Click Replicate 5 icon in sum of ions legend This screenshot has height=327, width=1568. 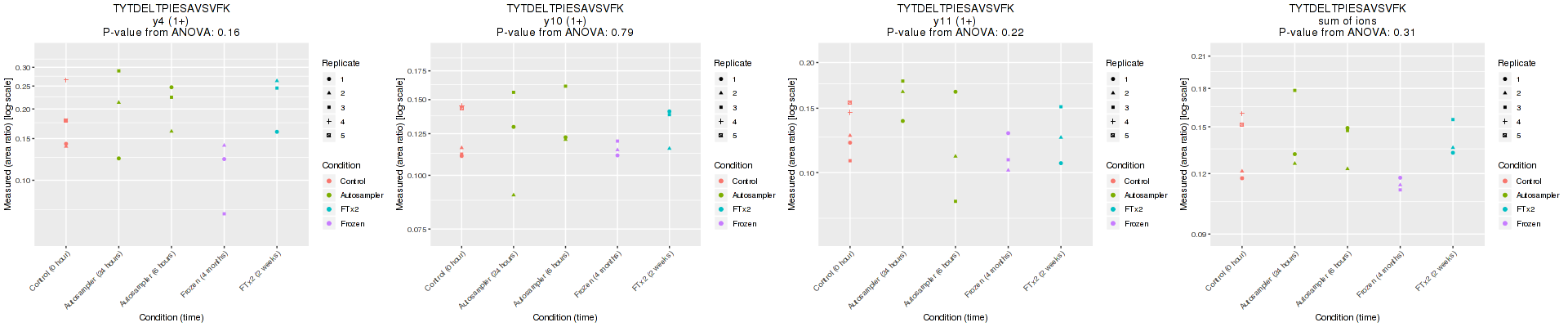pyautogui.click(x=1504, y=136)
